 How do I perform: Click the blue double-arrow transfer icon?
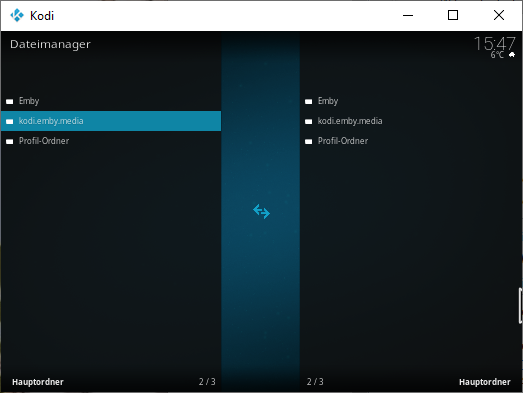coord(261,212)
